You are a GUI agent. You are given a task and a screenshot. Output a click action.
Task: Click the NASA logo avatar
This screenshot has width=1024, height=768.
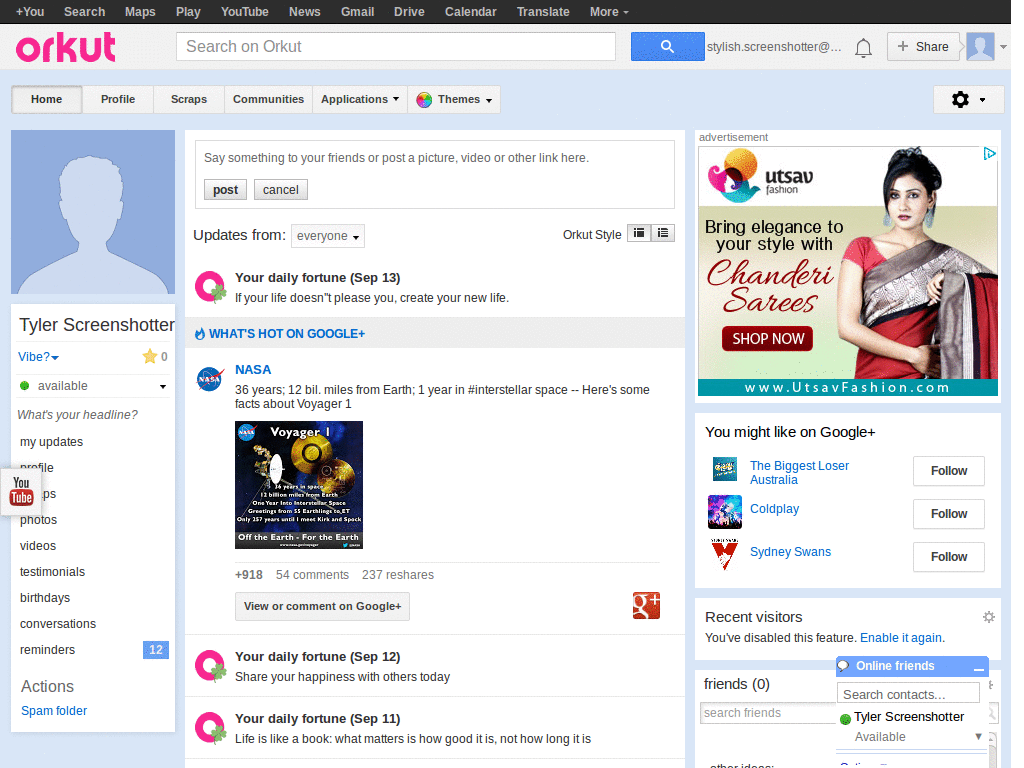(210, 379)
